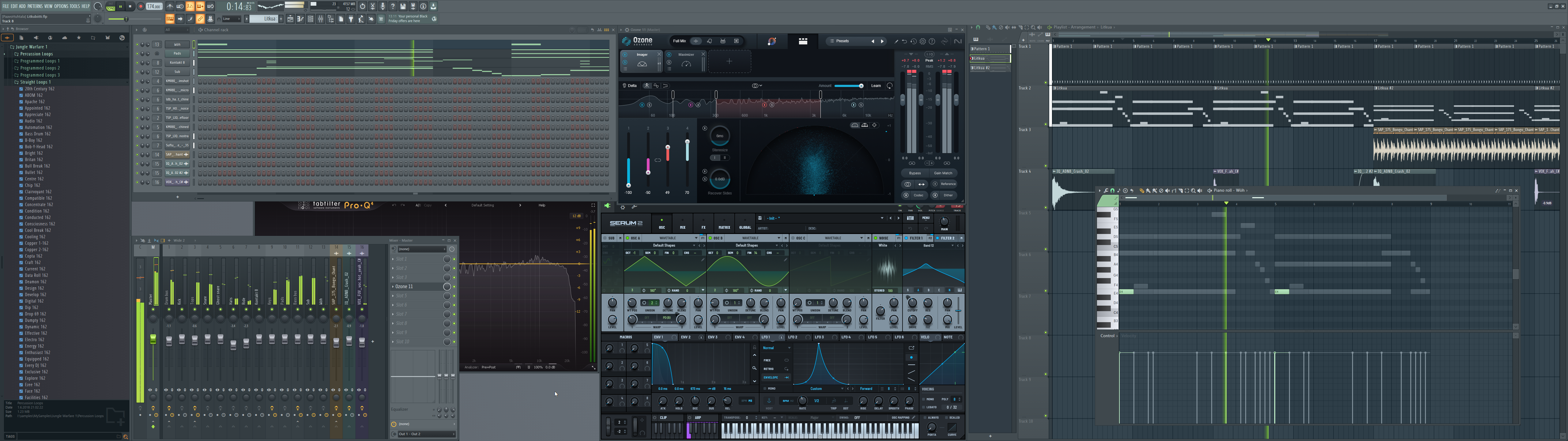Click the Learn button in Ozone
1568x441 pixels.
coord(876,86)
